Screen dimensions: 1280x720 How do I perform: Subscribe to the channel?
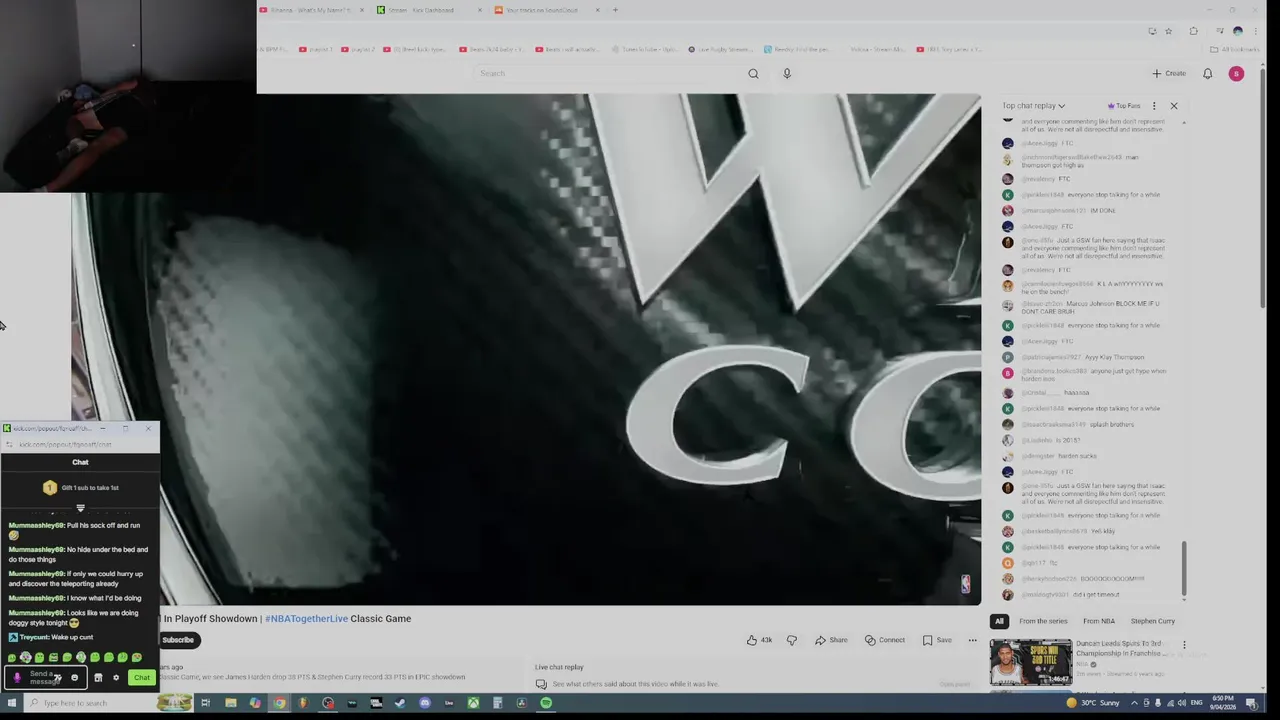[x=178, y=640]
